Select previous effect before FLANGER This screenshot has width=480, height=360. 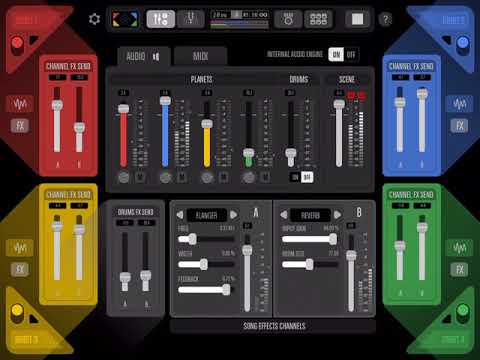coord(180,215)
